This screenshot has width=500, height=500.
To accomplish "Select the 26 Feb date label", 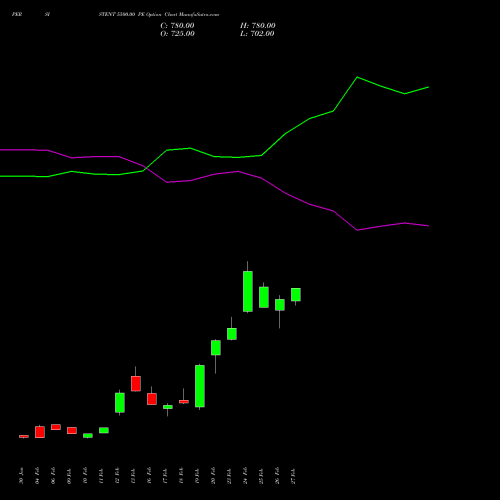I will [277, 476].
